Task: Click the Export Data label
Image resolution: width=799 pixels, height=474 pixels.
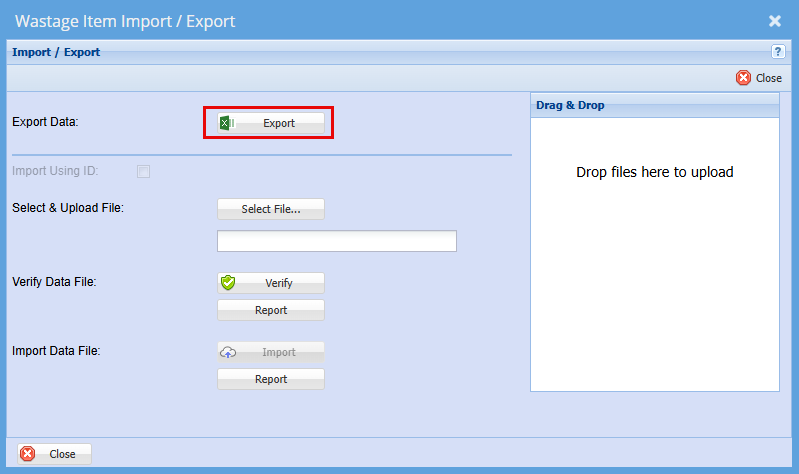Action: tap(45, 122)
